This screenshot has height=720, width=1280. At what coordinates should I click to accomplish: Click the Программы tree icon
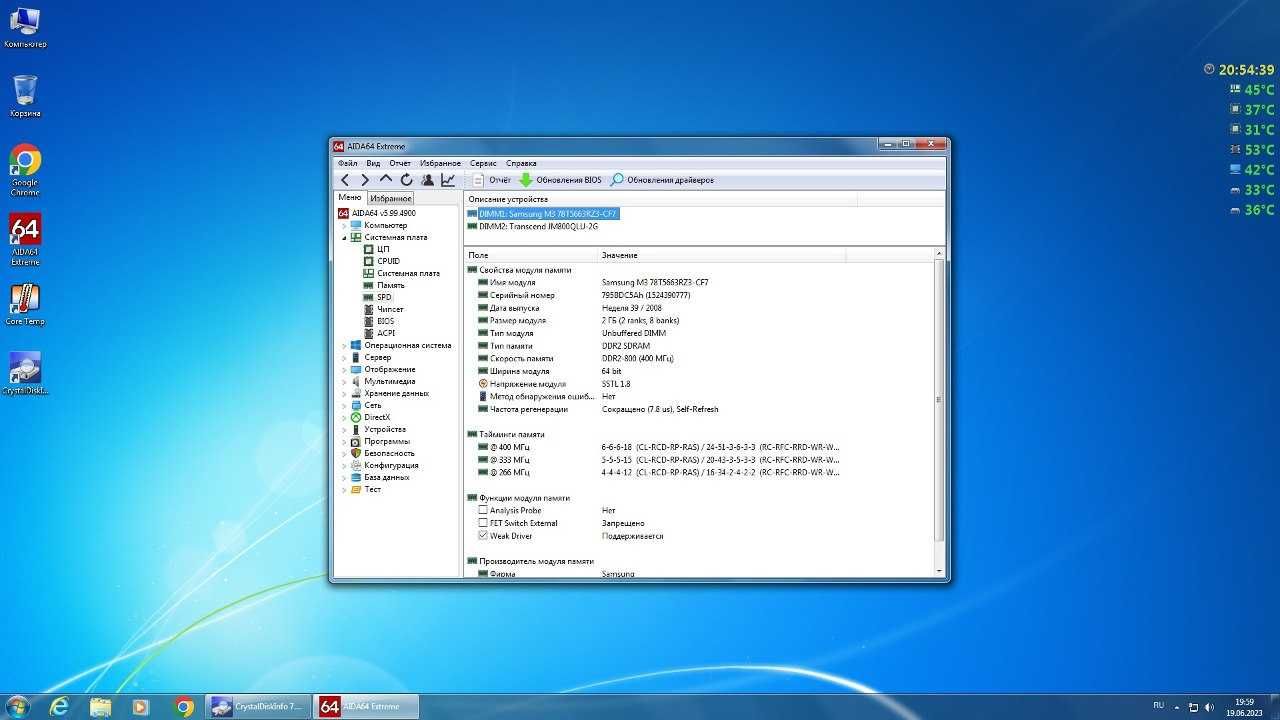click(356, 441)
